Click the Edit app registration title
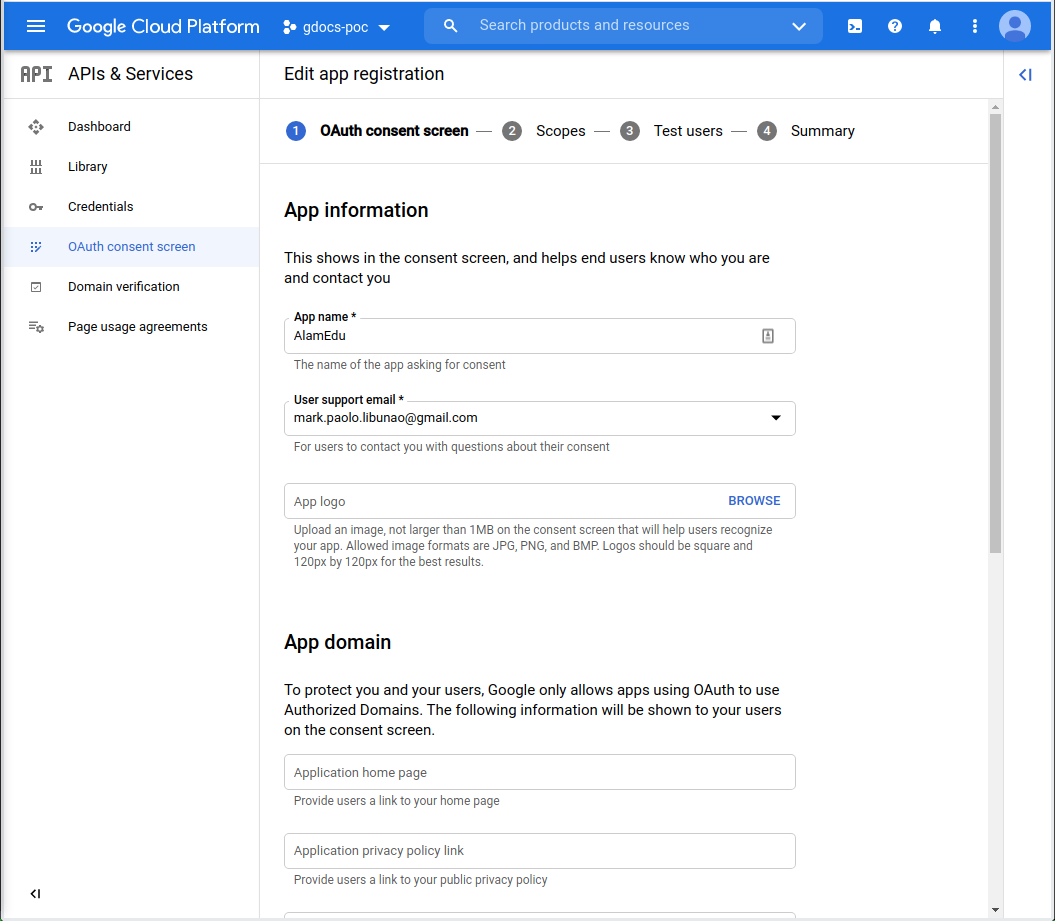The width and height of the screenshot is (1055, 921). pyautogui.click(x=364, y=74)
